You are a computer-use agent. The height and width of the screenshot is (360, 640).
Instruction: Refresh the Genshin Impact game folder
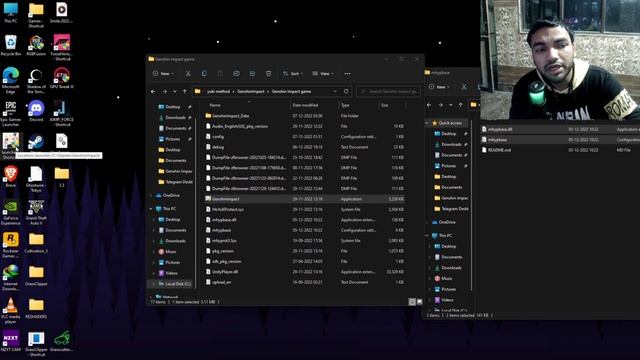tap(346, 91)
